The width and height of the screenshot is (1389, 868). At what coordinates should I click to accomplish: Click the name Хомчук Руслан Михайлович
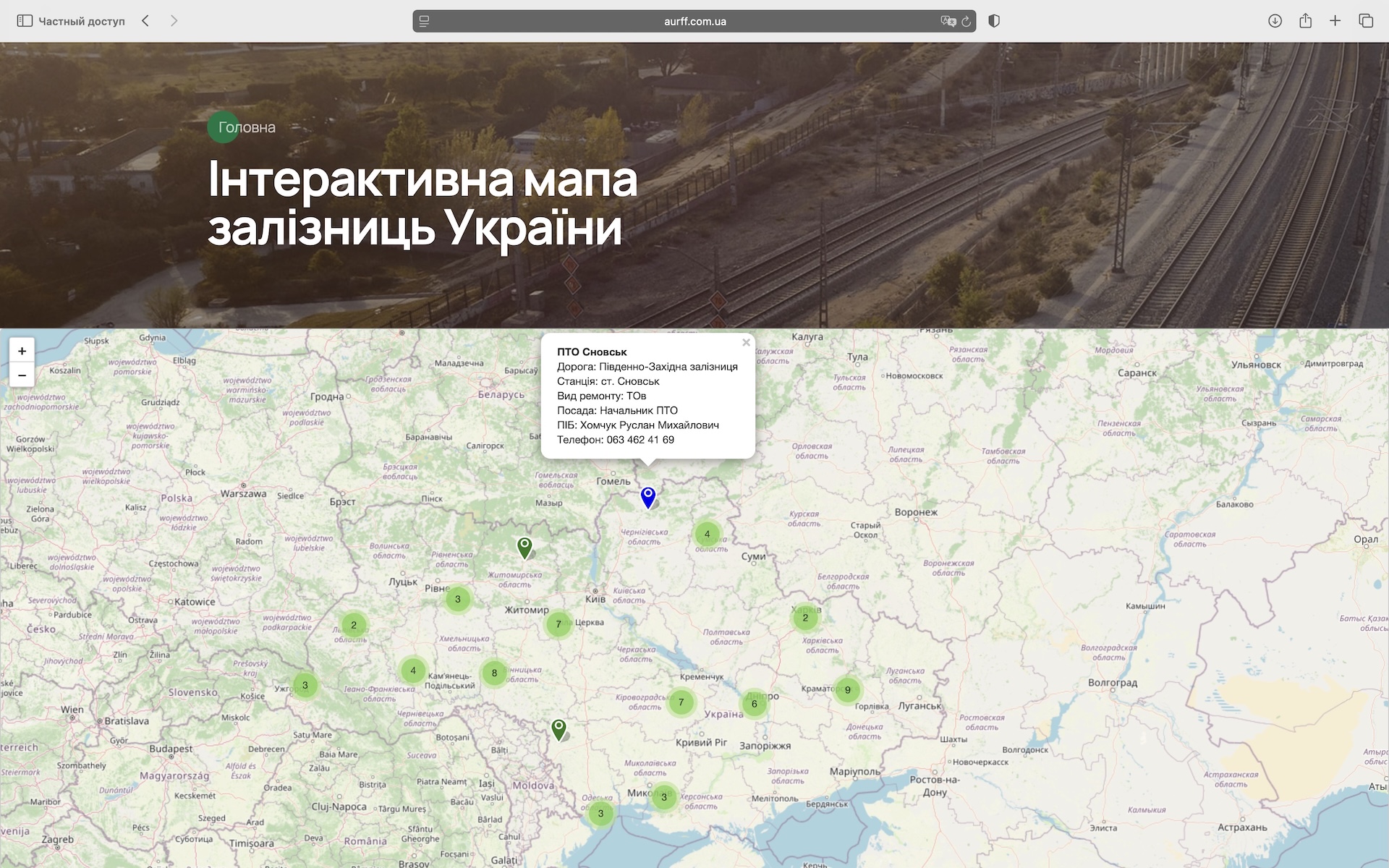(650, 425)
